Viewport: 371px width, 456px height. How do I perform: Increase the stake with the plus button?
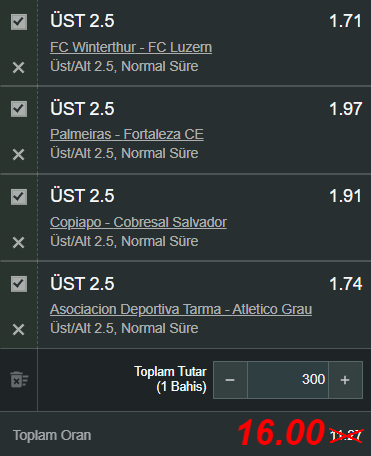[x=345, y=380]
